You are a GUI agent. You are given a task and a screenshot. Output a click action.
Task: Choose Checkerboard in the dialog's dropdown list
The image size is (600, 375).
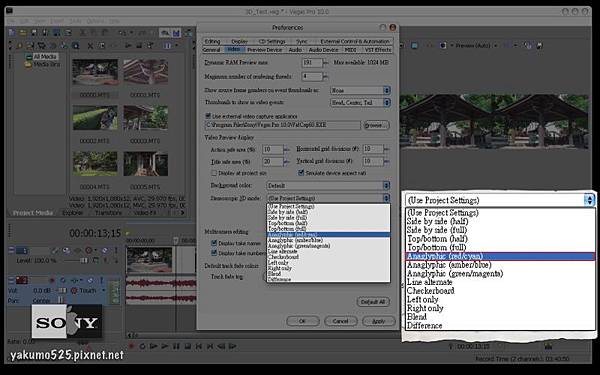[328, 257]
